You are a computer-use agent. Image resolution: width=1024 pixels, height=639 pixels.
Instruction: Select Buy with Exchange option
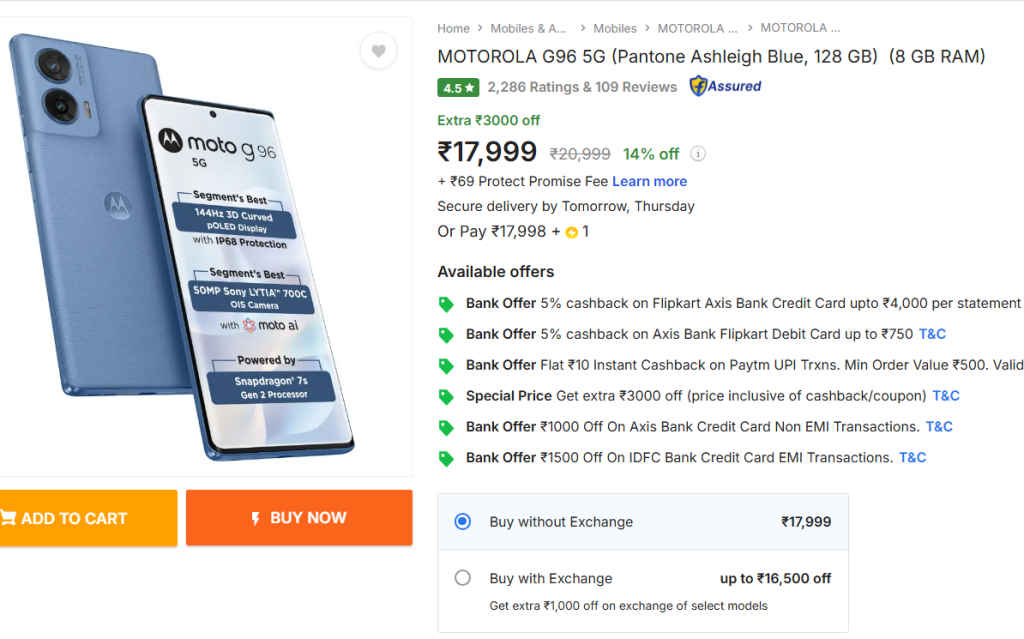[x=462, y=578]
